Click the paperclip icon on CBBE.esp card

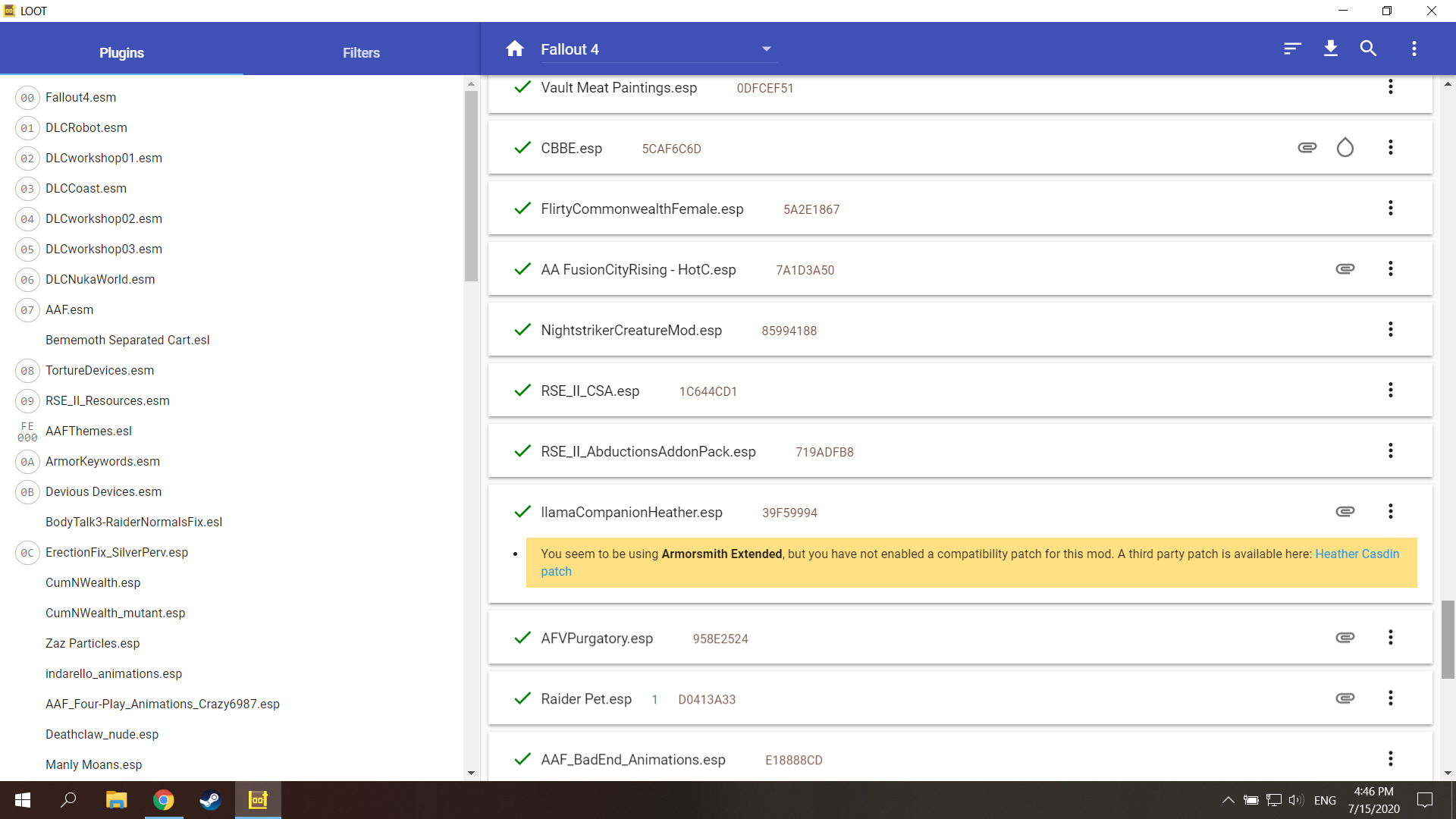coord(1307,147)
